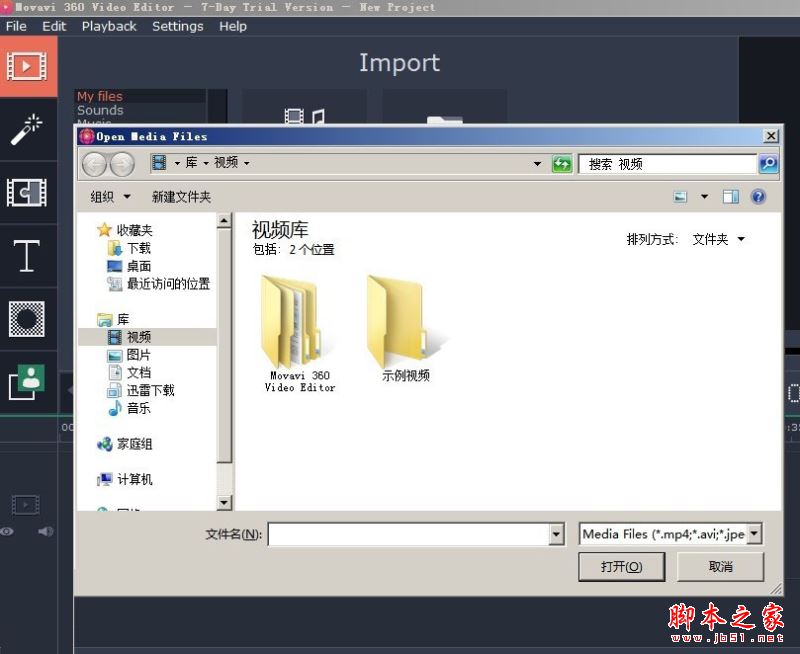The height and width of the screenshot is (654, 800).
Task: Mute the video track speaker icon
Action: pyautogui.click(x=45, y=532)
